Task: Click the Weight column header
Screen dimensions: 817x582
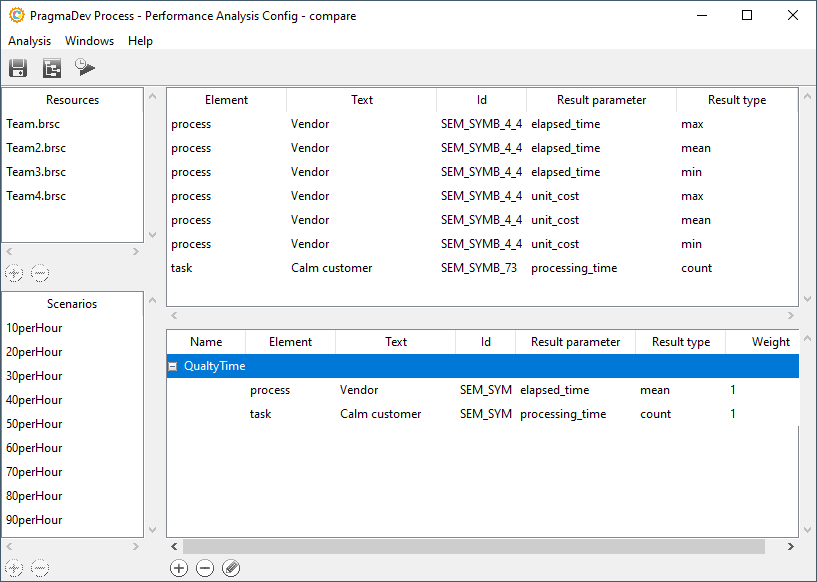Action: pos(770,342)
